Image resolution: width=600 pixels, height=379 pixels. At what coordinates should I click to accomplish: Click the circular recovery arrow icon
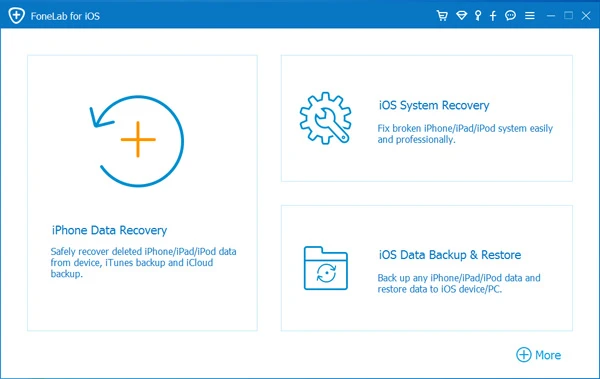[137, 141]
